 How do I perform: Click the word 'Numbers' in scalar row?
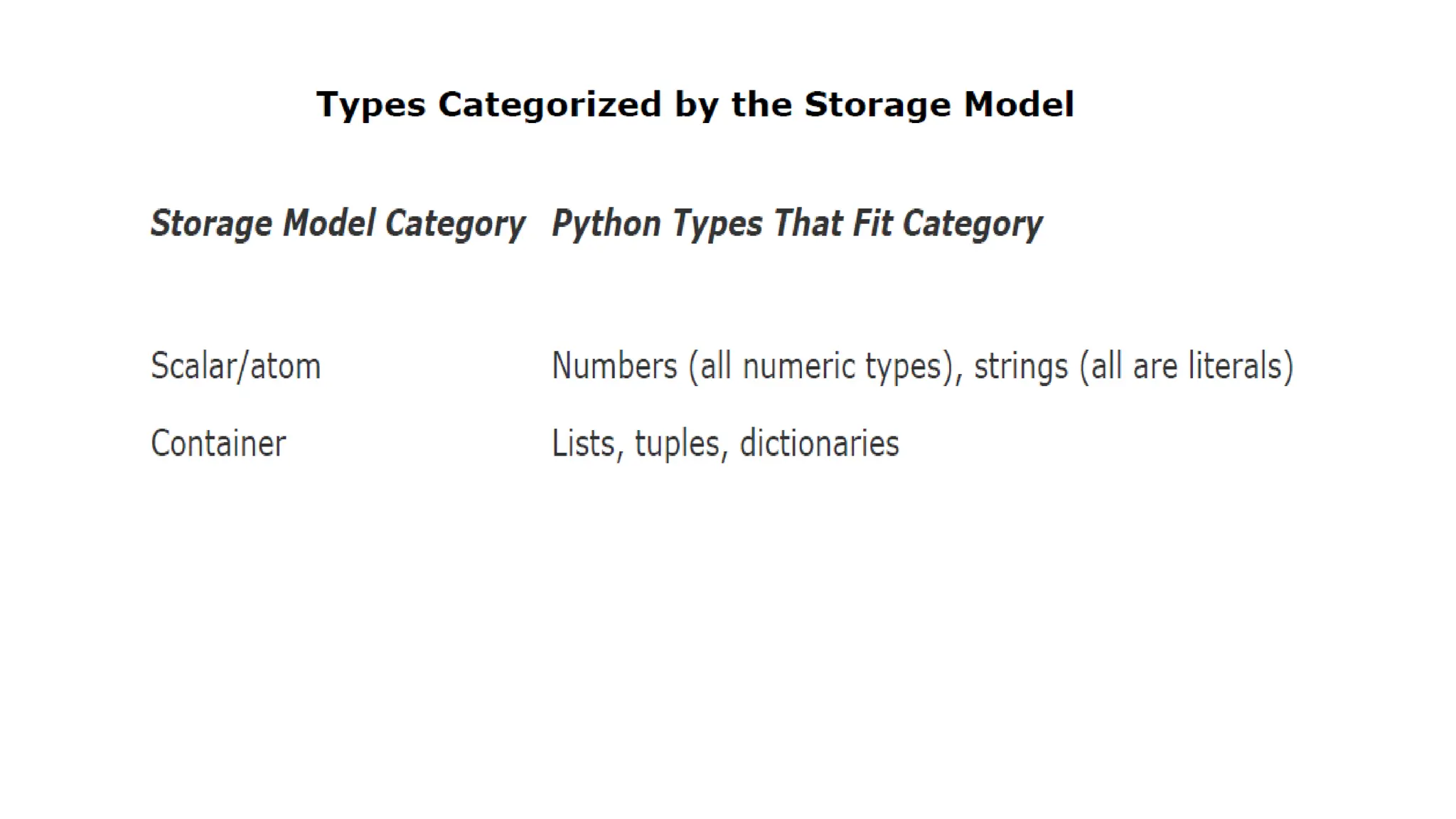point(614,366)
